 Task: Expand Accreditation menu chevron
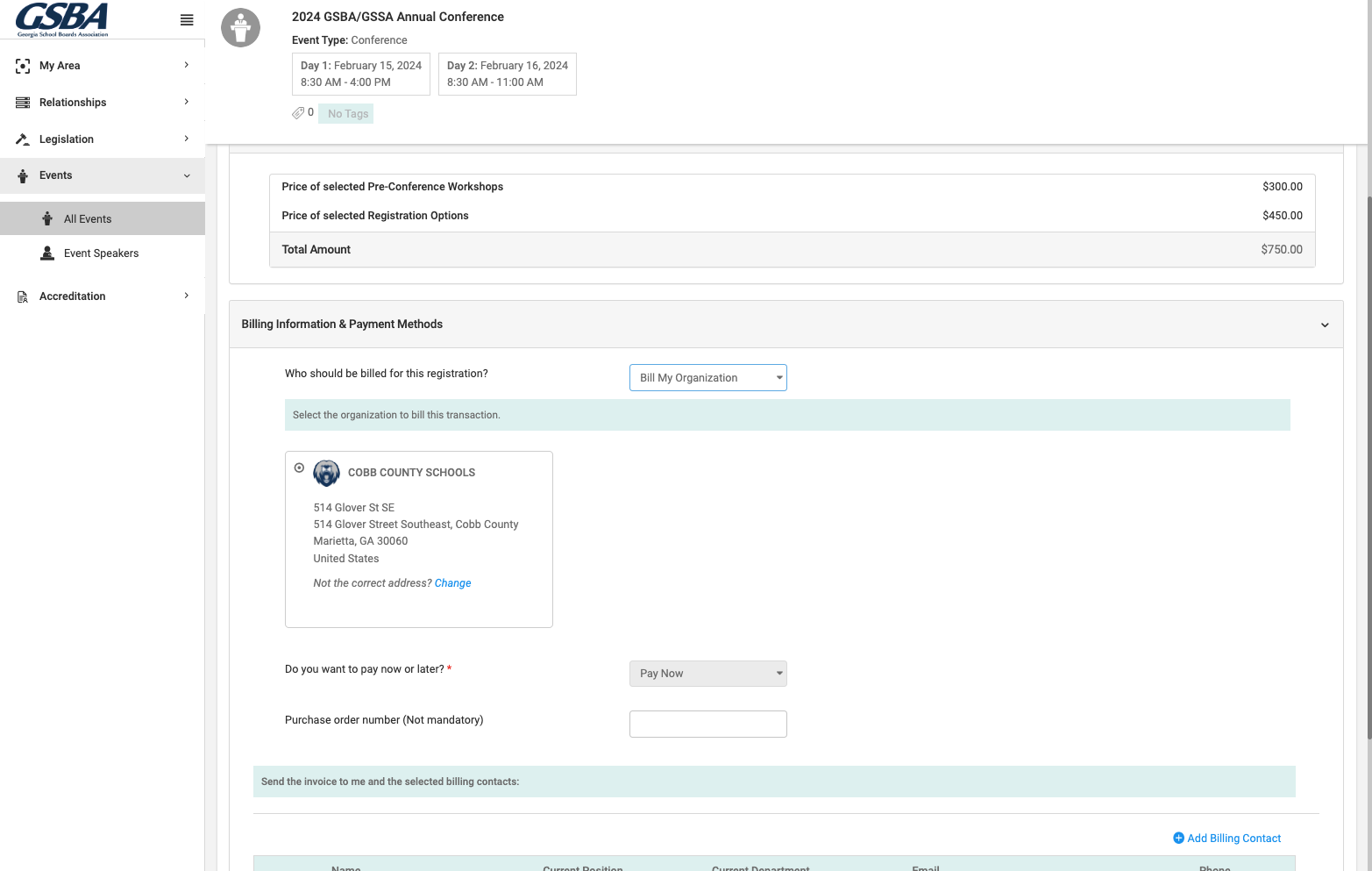187,296
